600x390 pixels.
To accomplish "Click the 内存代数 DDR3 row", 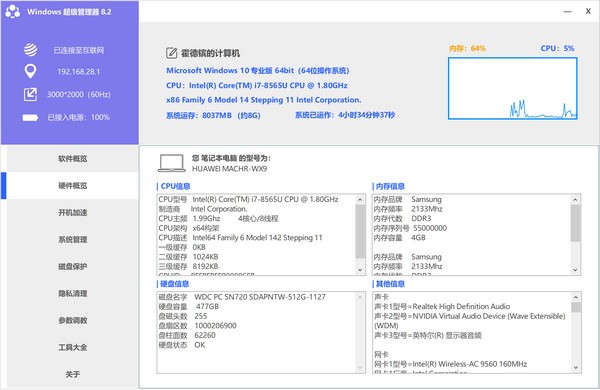I will [402, 219].
